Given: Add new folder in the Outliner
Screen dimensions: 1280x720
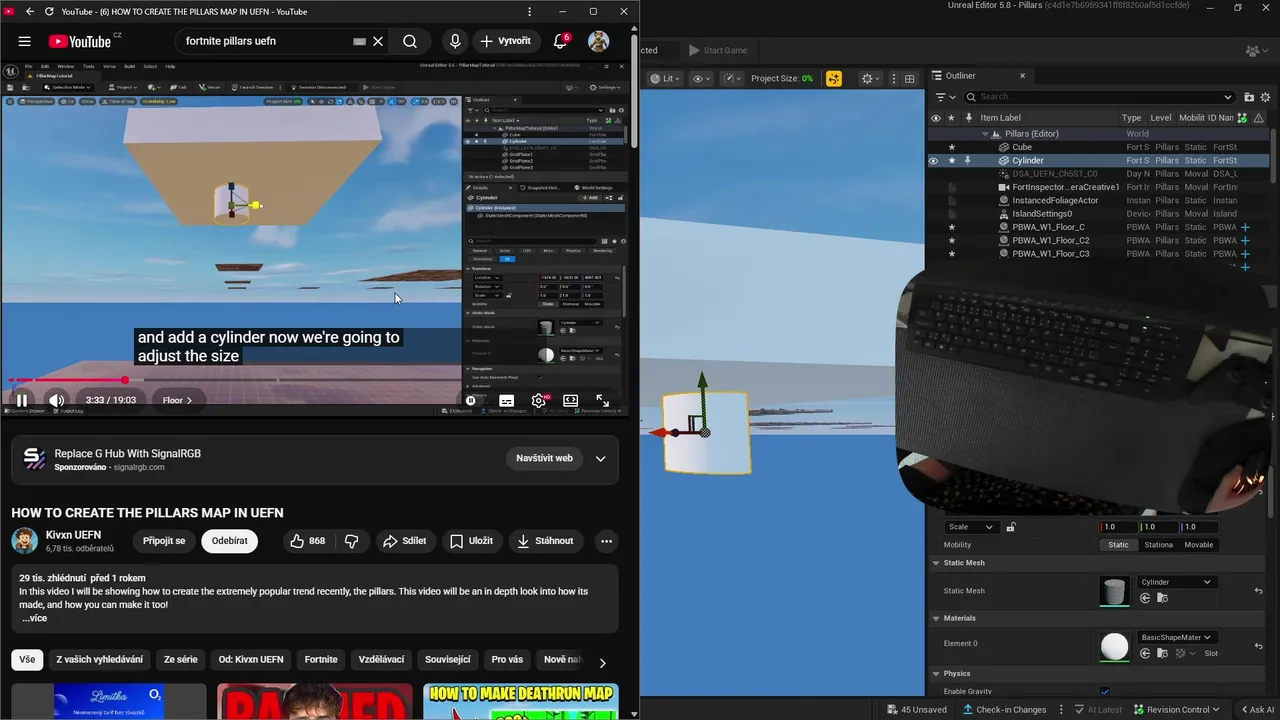Looking at the screenshot, I should tap(1249, 97).
